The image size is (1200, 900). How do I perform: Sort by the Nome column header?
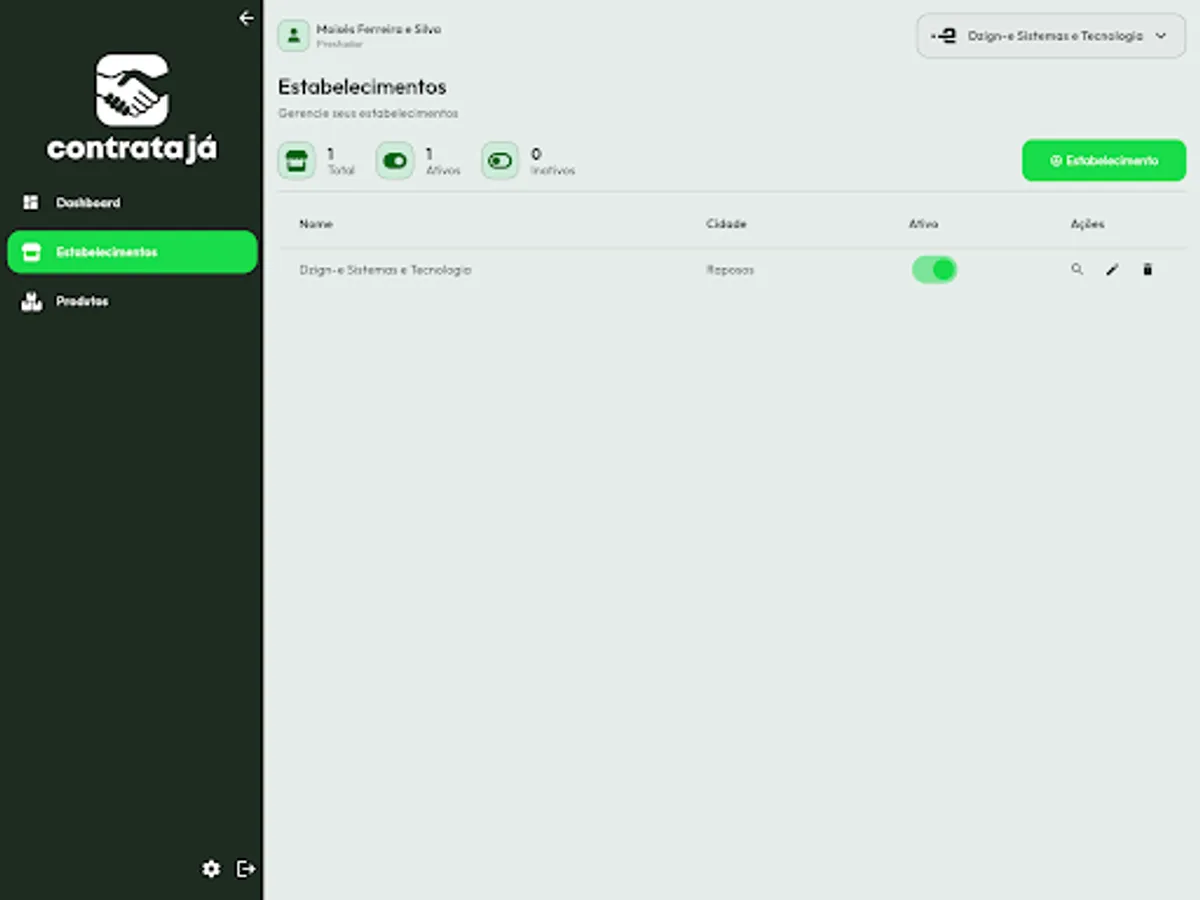pyautogui.click(x=316, y=224)
